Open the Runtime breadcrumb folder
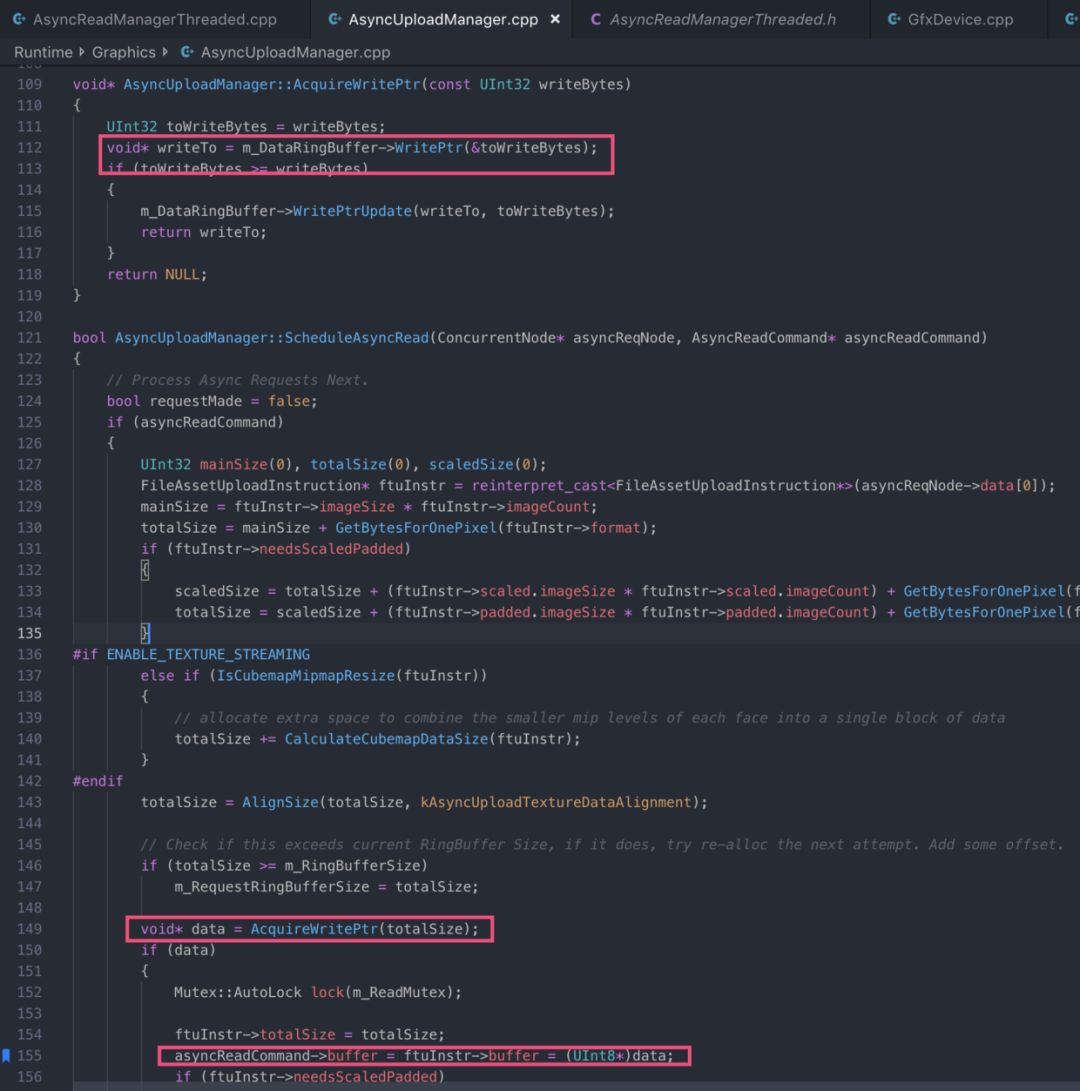Viewport: 1080px width, 1091px height. (x=43, y=52)
